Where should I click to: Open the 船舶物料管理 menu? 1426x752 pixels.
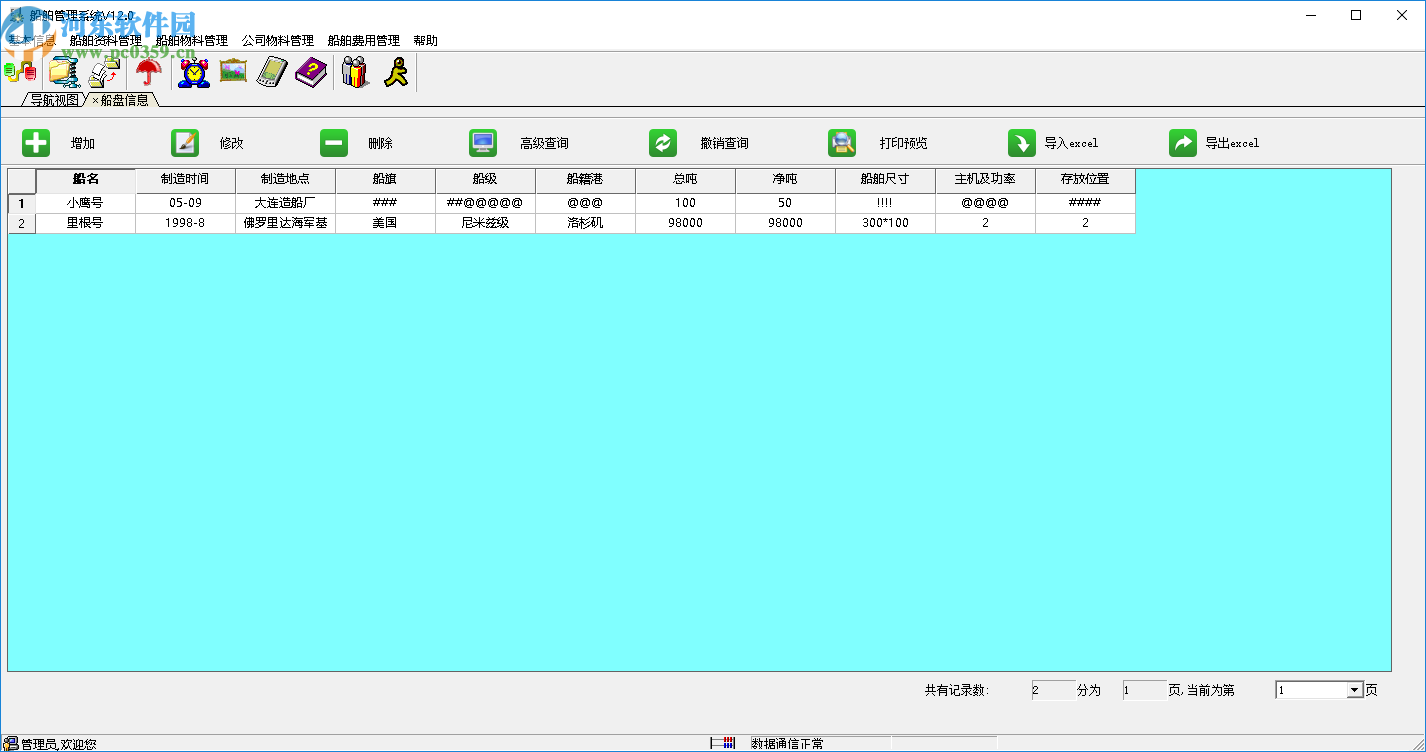(x=192, y=41)
